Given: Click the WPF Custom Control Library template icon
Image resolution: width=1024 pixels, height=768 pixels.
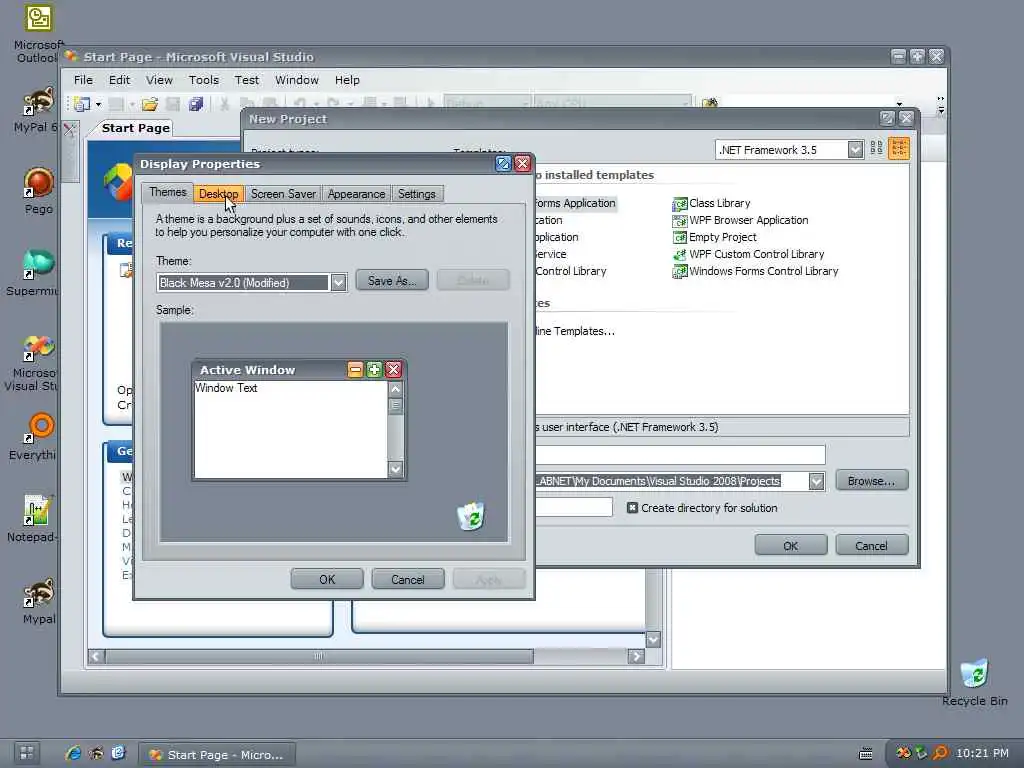Looking at the screenshot, I should click(679, 255).
